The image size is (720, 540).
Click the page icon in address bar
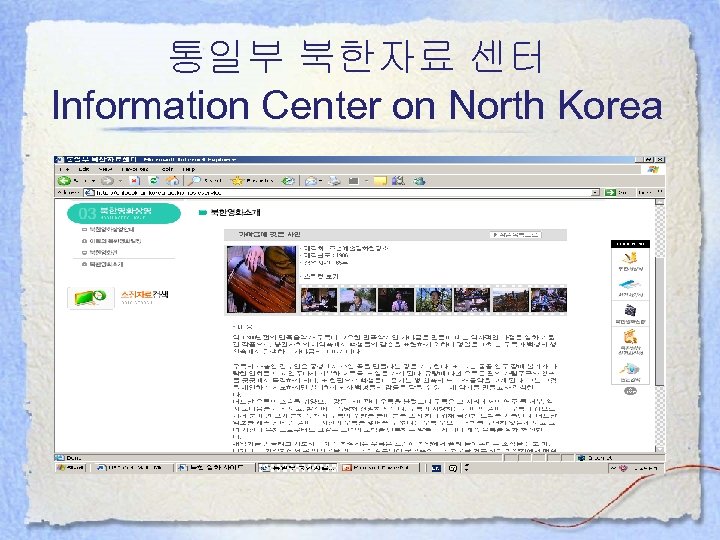click(x=89, y=192)
